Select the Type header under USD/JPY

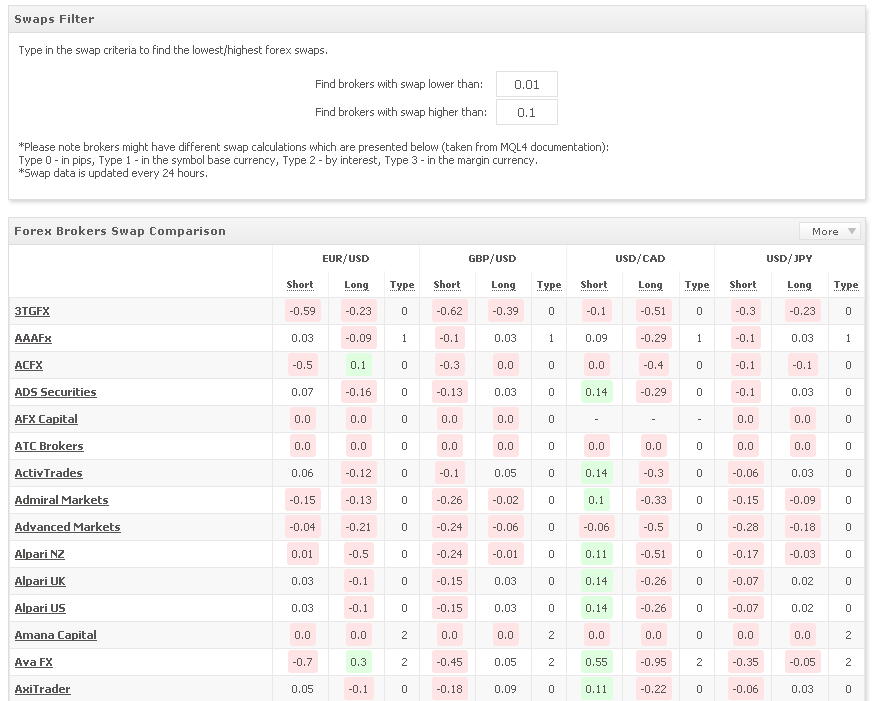coord(846,285)
